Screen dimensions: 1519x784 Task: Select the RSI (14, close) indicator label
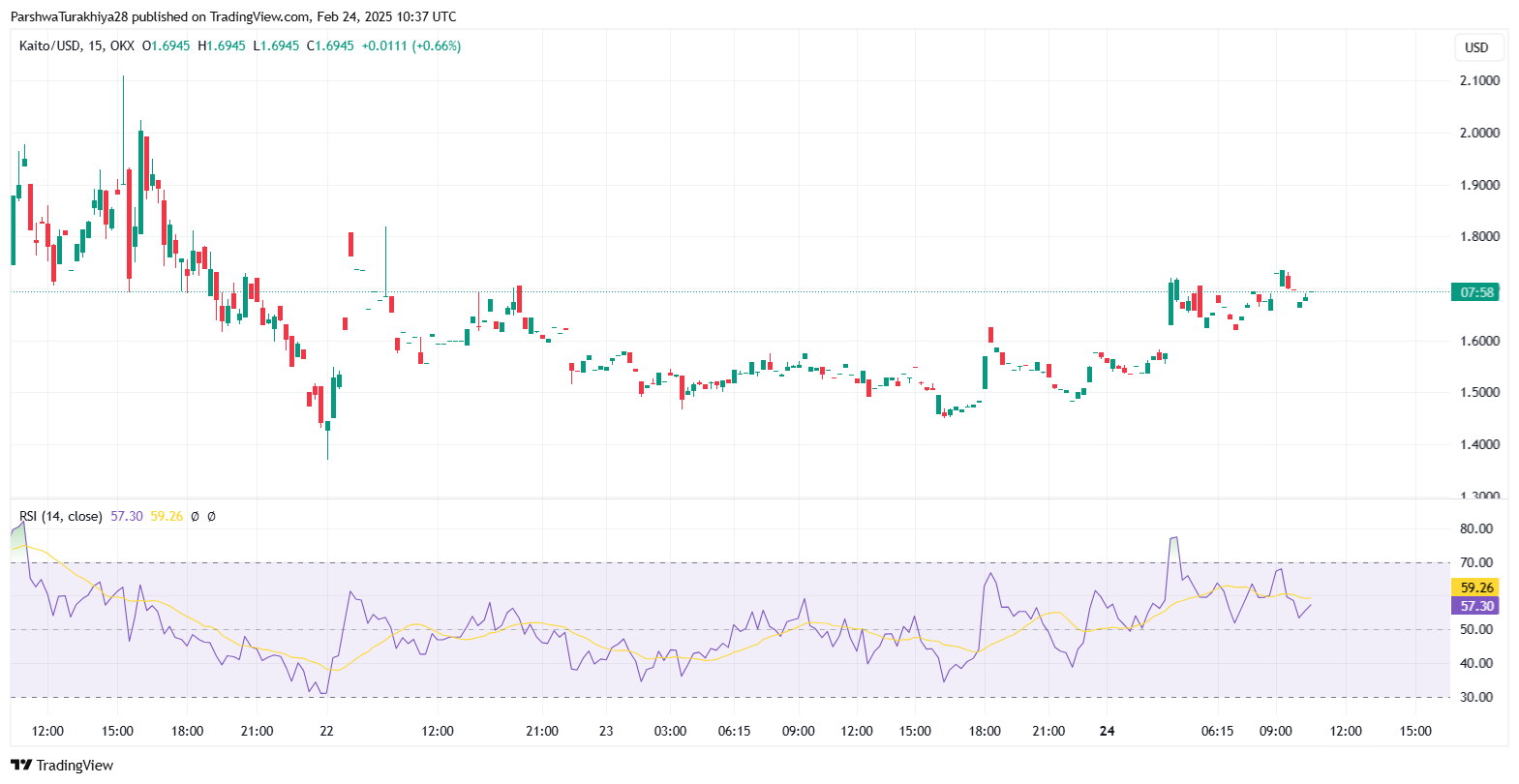point(60,516)
